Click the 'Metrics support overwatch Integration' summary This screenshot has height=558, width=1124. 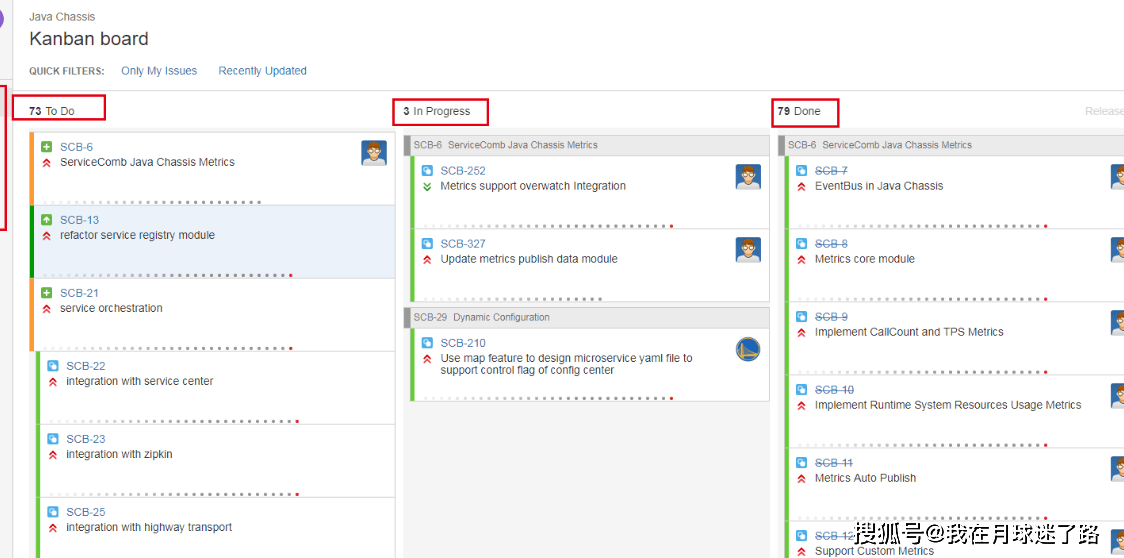533,186
